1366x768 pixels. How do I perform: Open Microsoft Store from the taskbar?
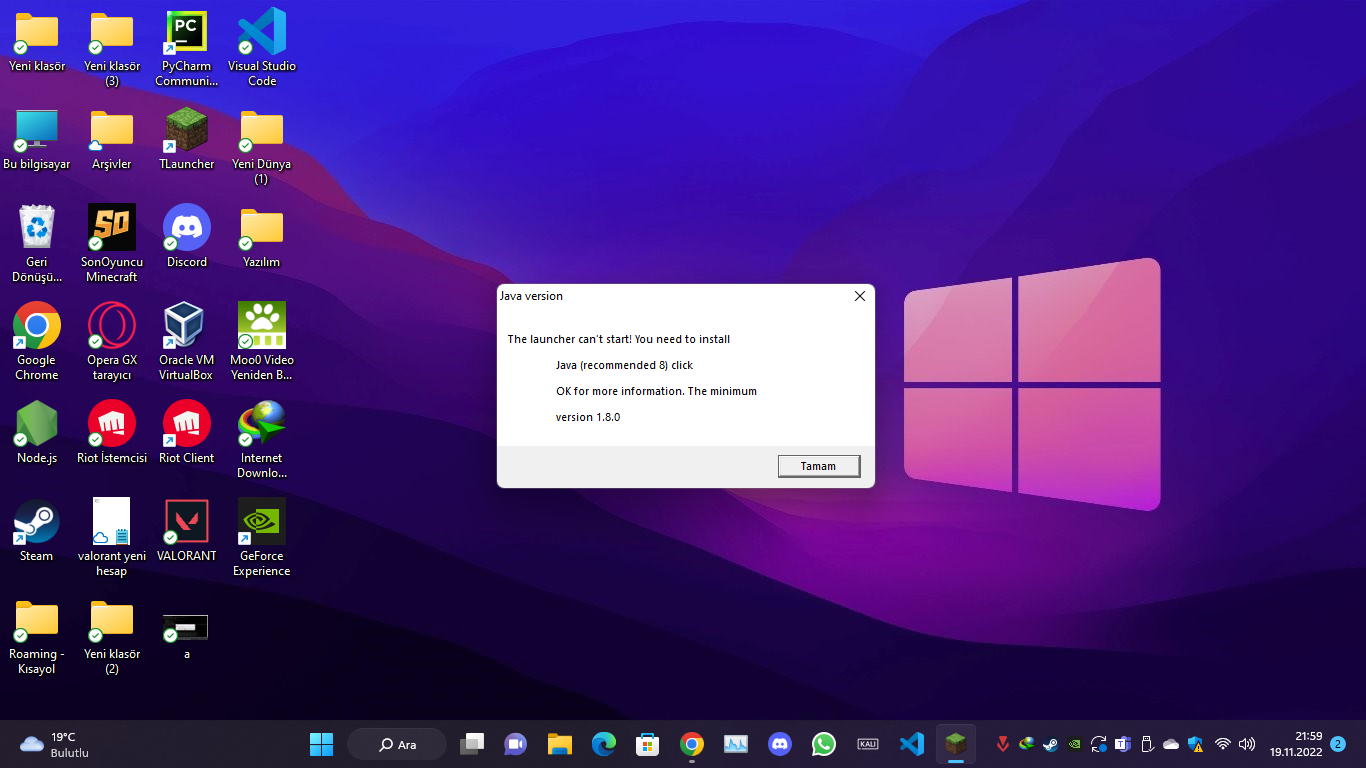(647, 744)
